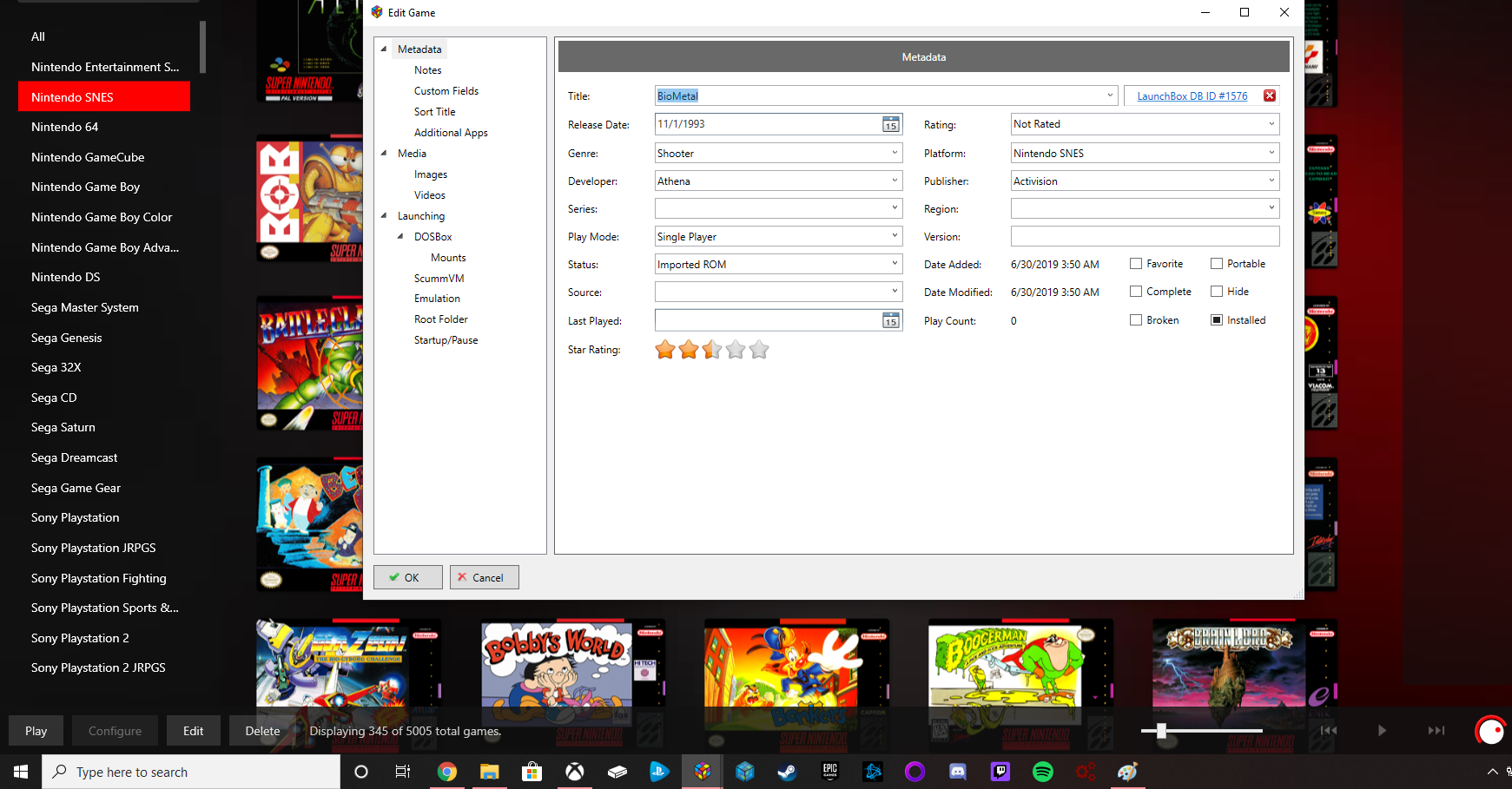The height and width of the screenshot is (789, 1512).
Task: Open Google Chrome from the taskbar
Action: tap(446, 772)
